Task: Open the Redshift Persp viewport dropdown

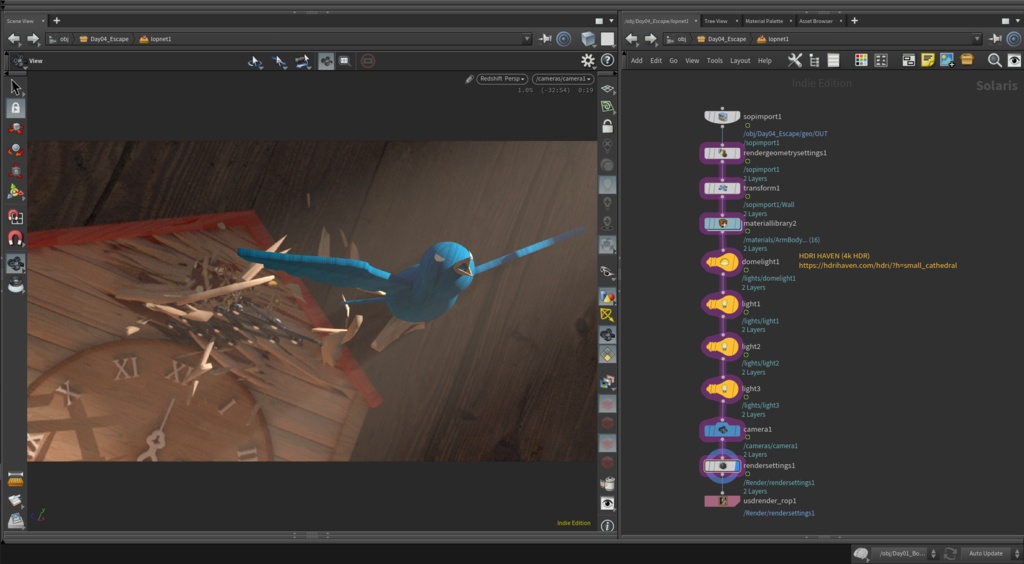Action: click(x=502, y=78)
